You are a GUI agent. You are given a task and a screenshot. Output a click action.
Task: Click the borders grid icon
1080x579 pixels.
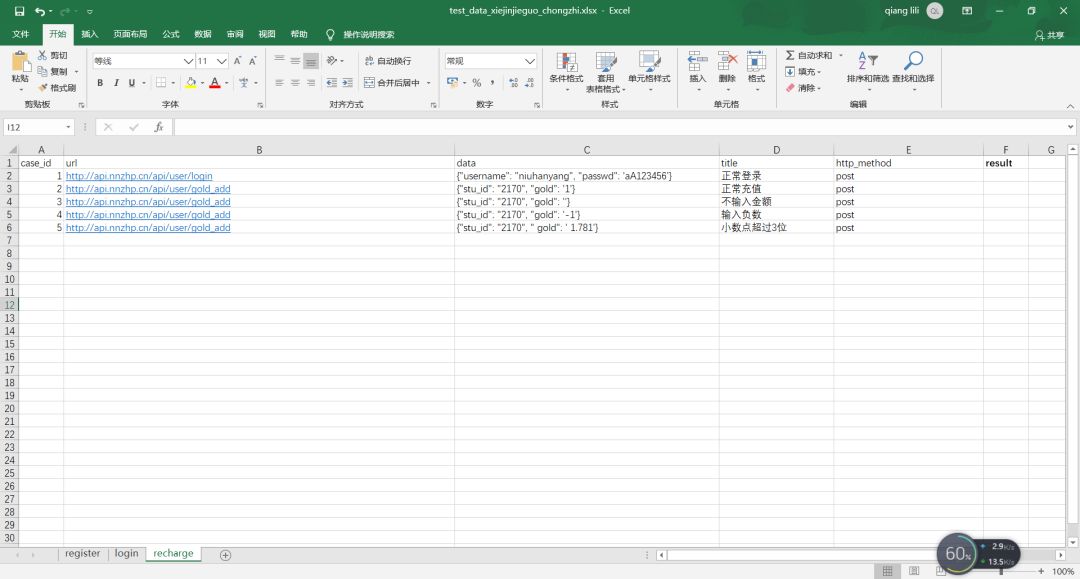tap(161, 83)
